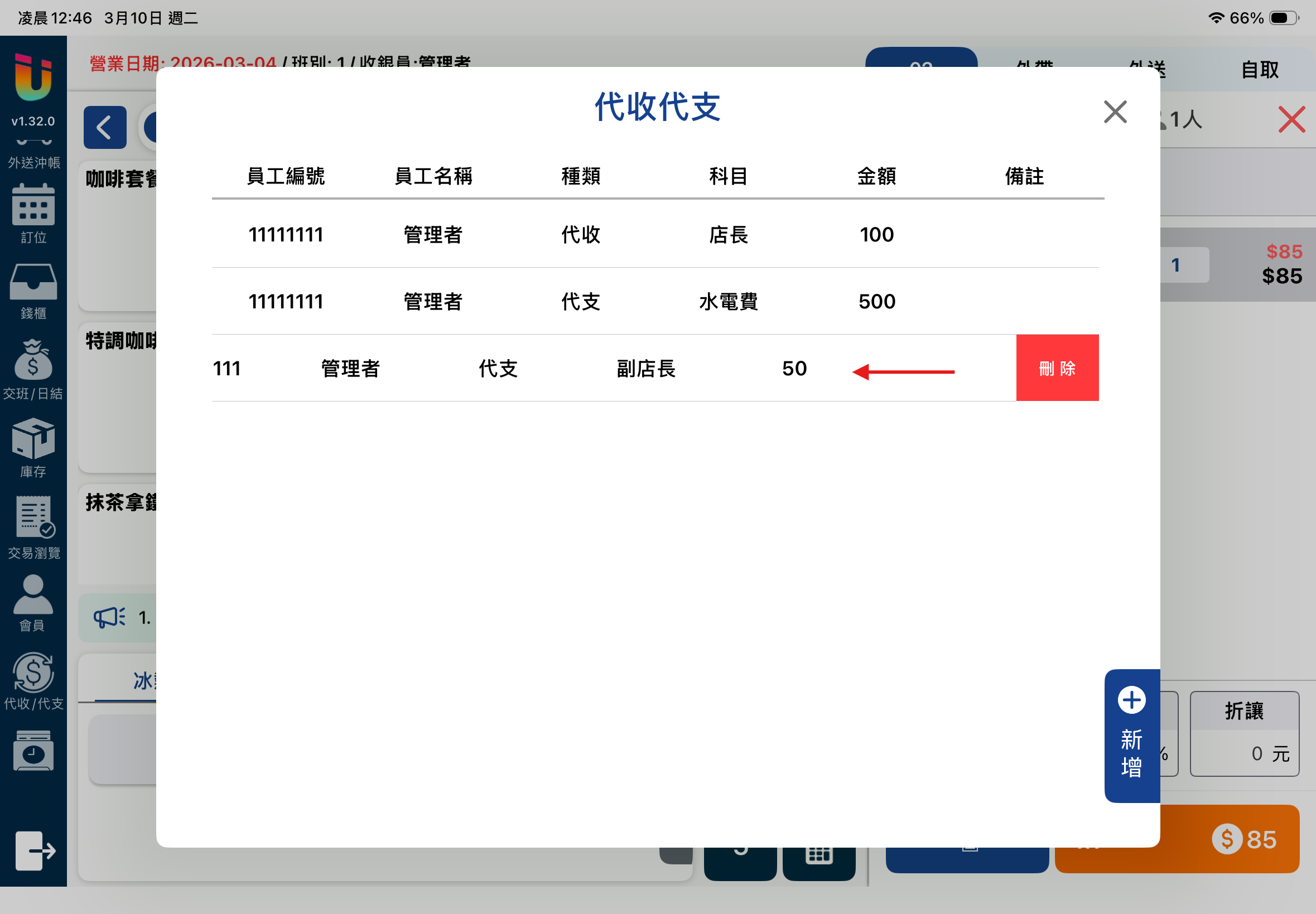Click the logout icon at sidebar bottom
This screenshot has width=1316, height=914.
35,850
